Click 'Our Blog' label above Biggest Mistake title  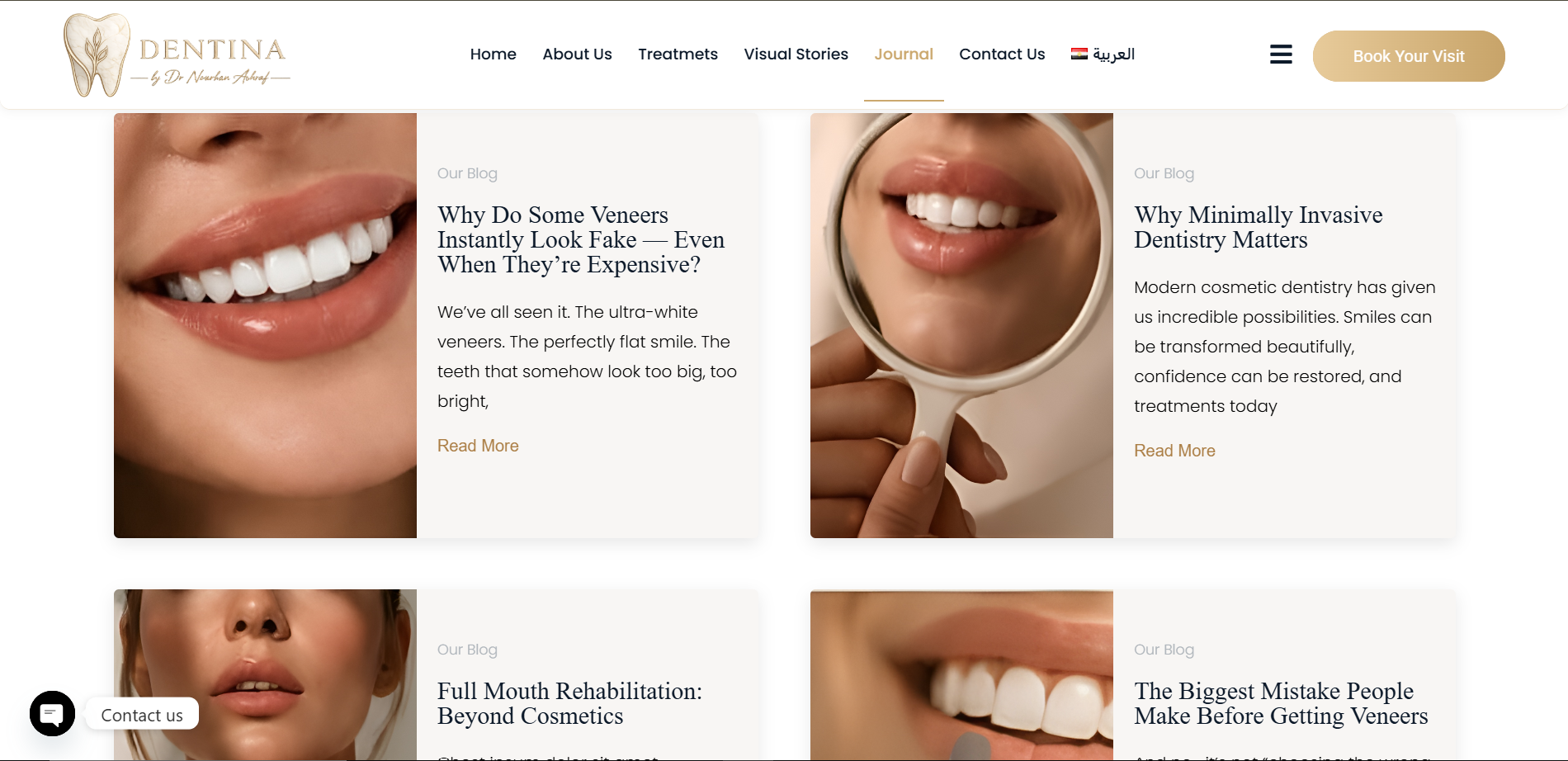(x=1164, y=650)
